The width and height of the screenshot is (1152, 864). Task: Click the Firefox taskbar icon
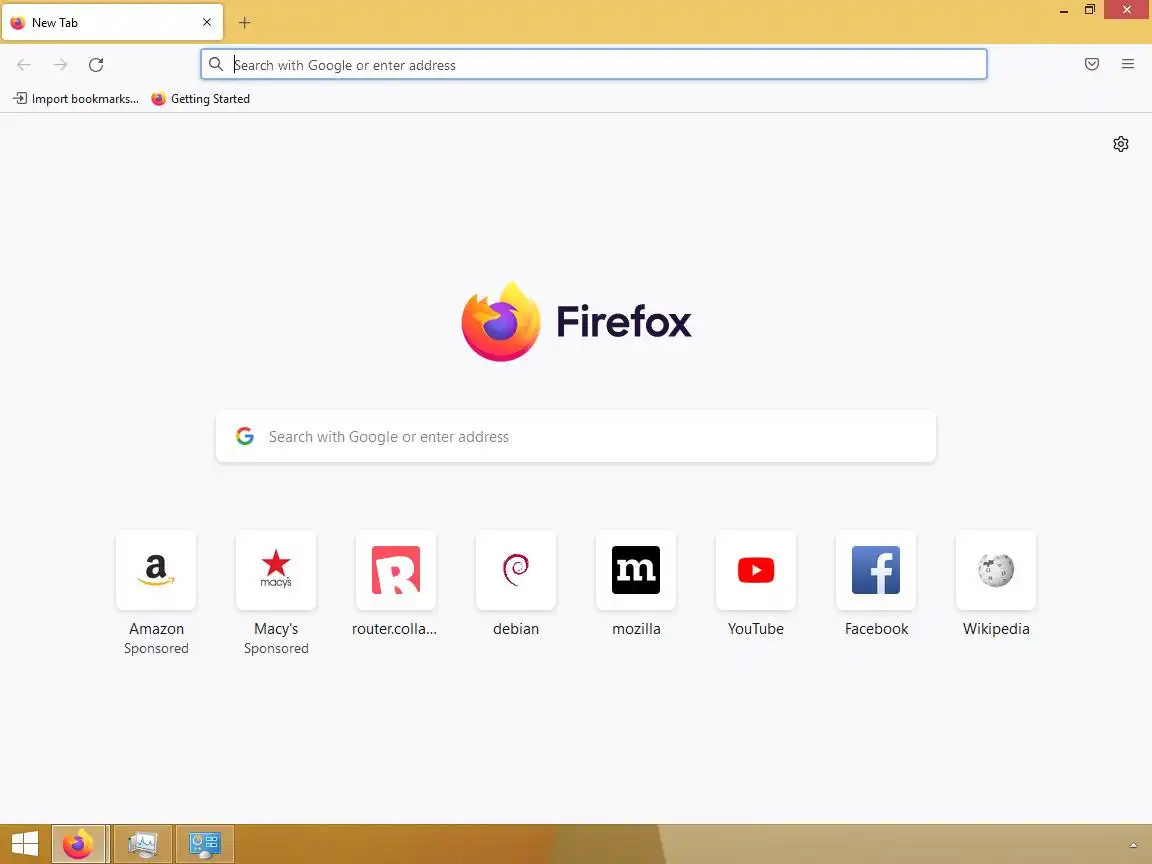79,844
